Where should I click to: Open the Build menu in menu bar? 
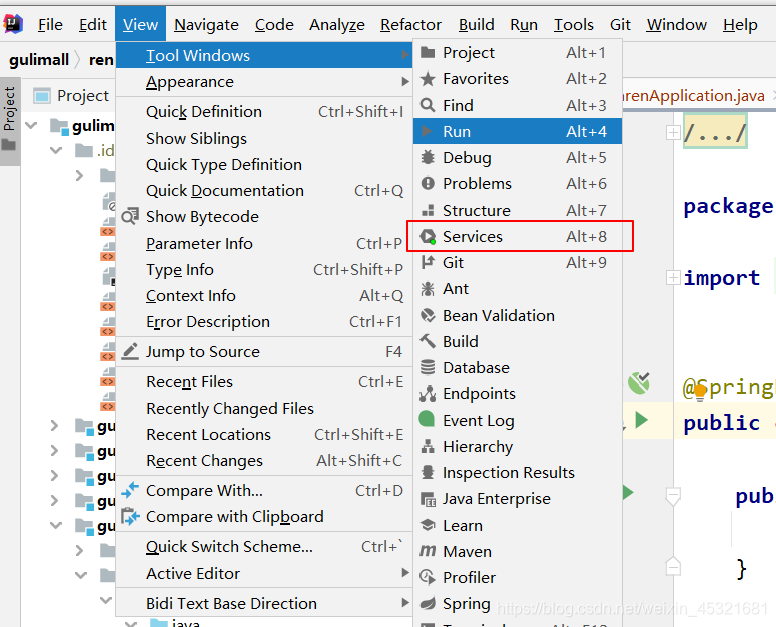[476, 24]
